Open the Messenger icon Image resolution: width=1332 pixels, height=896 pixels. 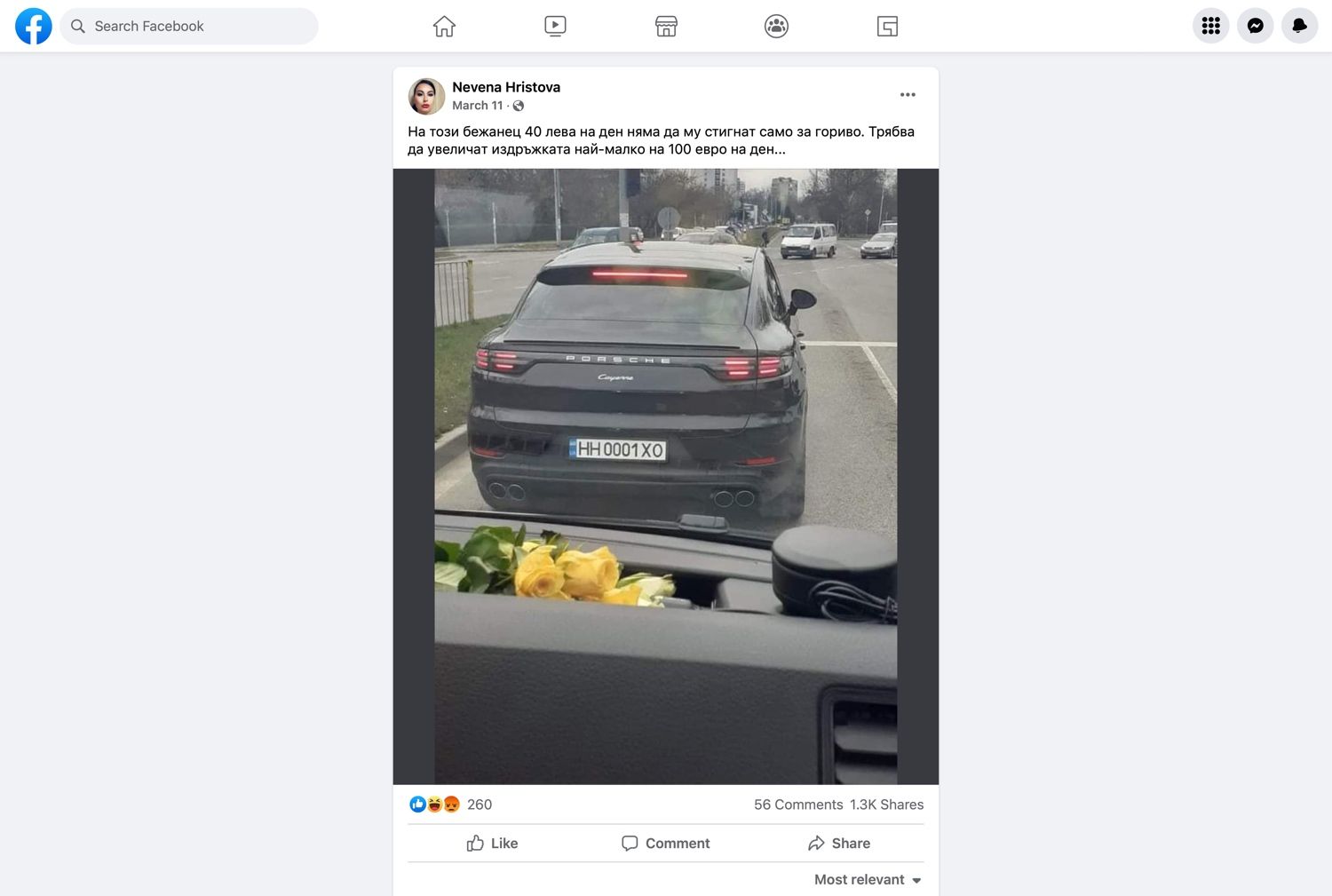point(1256,27)
